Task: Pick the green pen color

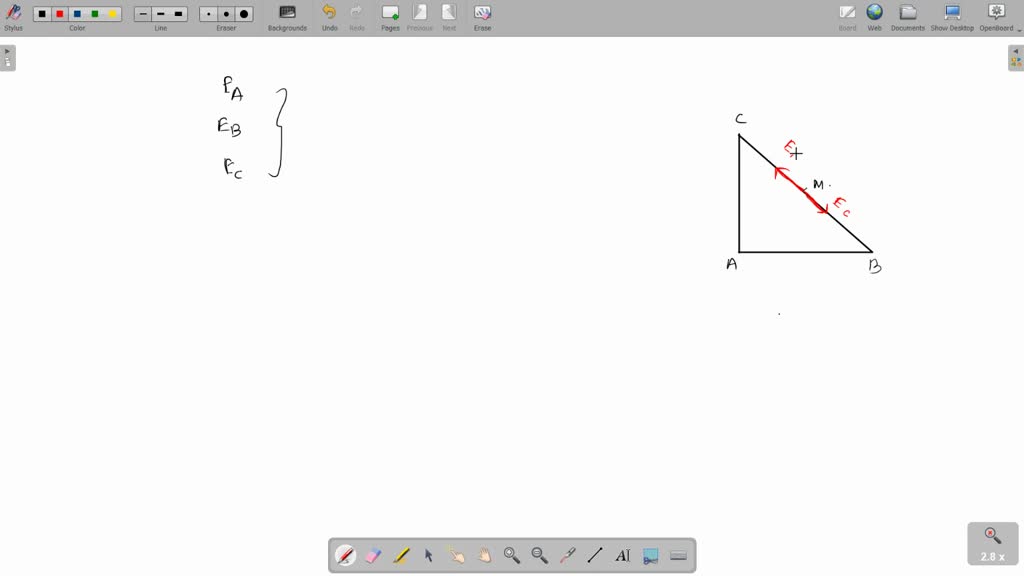Action: 94,13
